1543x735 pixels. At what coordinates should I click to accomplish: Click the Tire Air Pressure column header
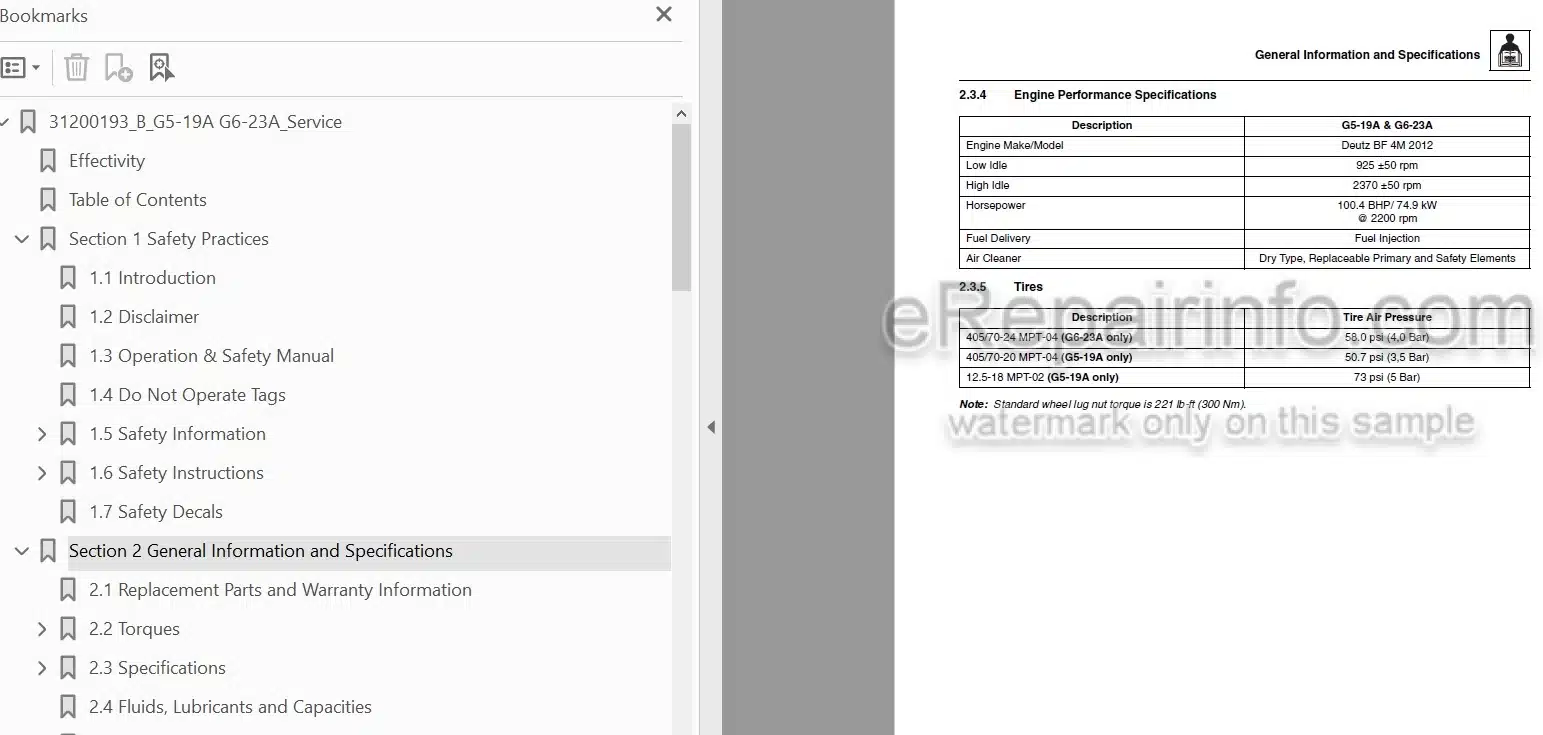click(1387, 318)
